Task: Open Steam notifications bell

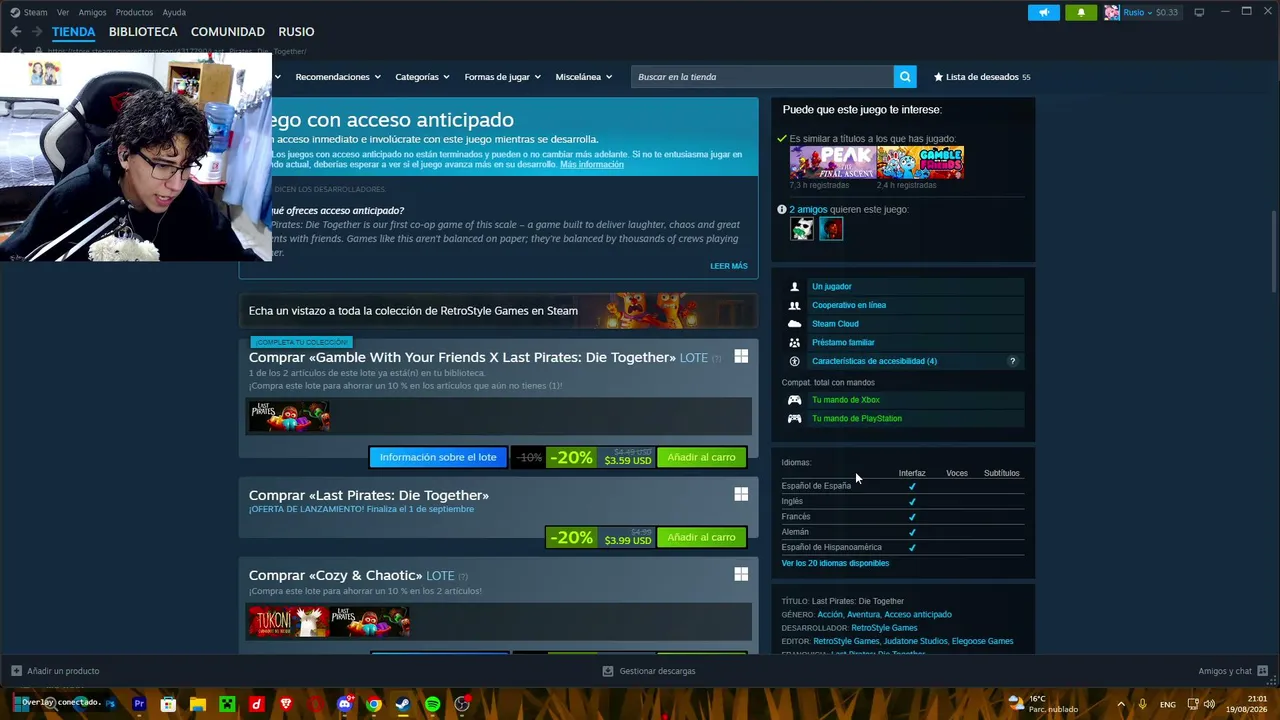Action: click(1081, 12)
